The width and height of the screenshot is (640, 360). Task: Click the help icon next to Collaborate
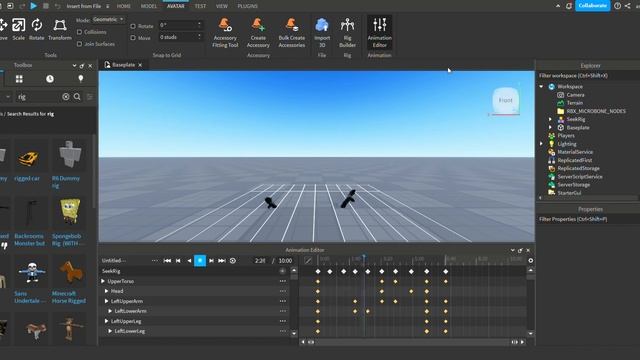point(618,6)
